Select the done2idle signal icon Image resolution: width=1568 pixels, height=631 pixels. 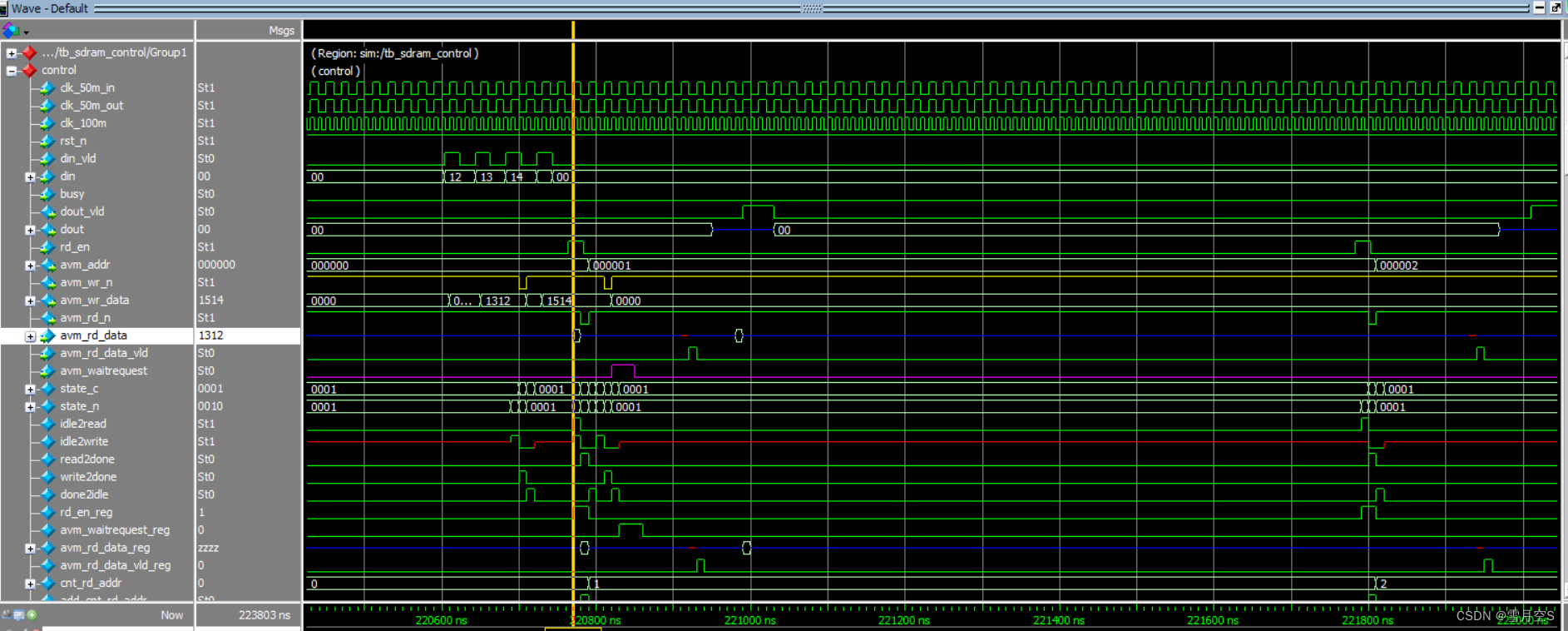[x=47, y=495]
